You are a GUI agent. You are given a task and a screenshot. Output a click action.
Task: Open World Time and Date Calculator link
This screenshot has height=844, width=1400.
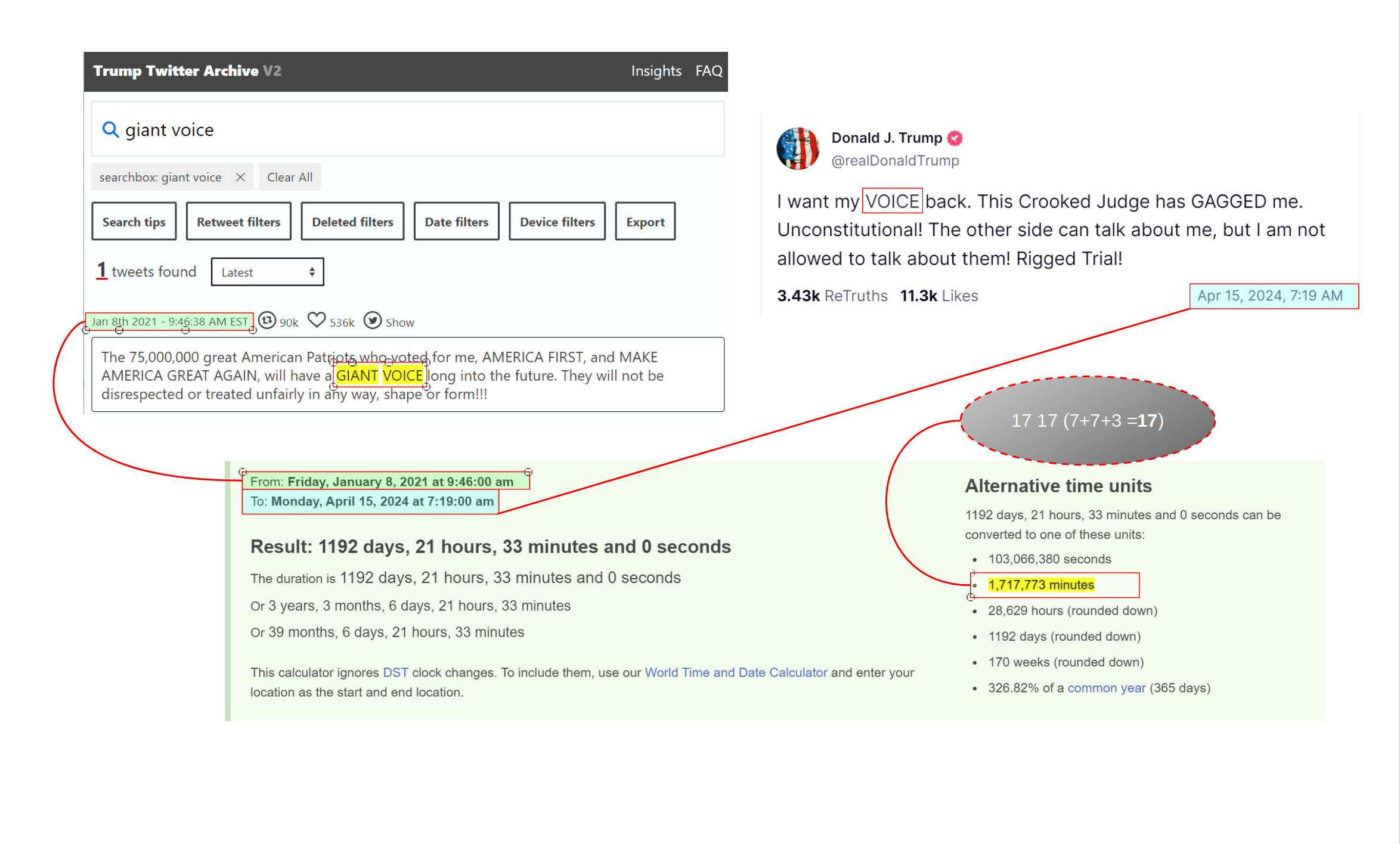(x=736, y=673)
